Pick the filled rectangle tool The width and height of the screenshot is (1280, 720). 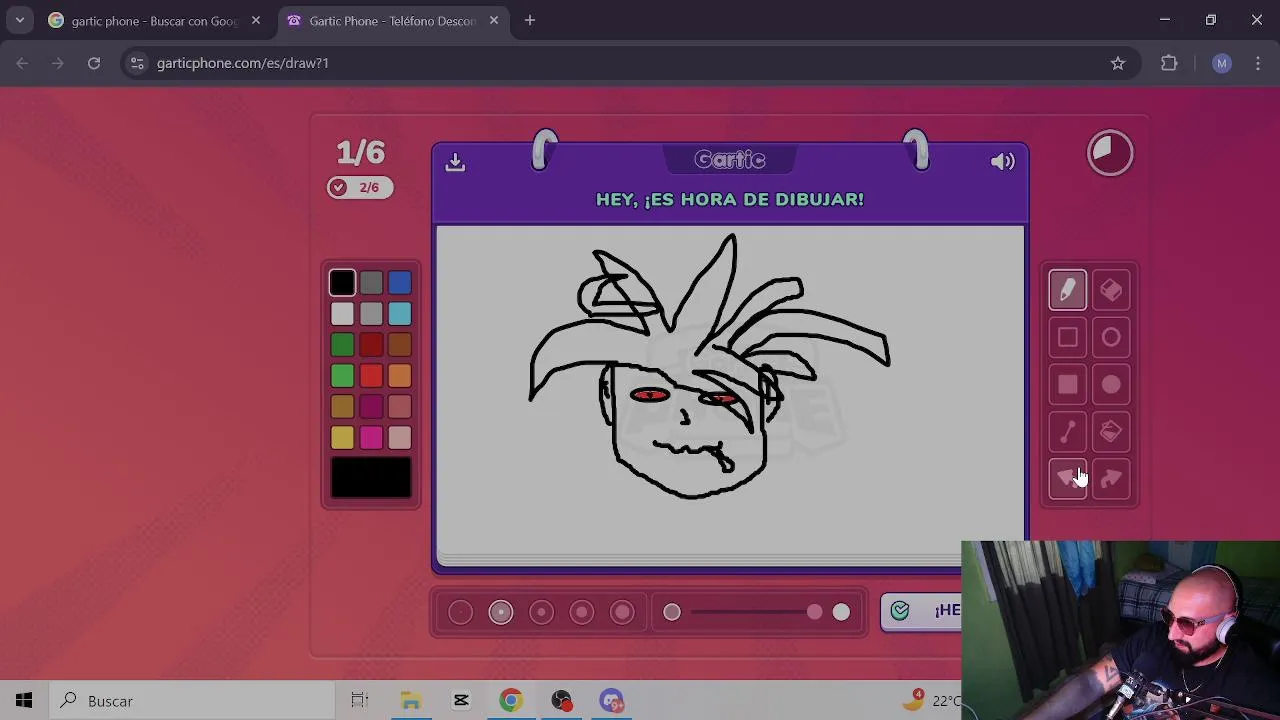pos(1067,385)
